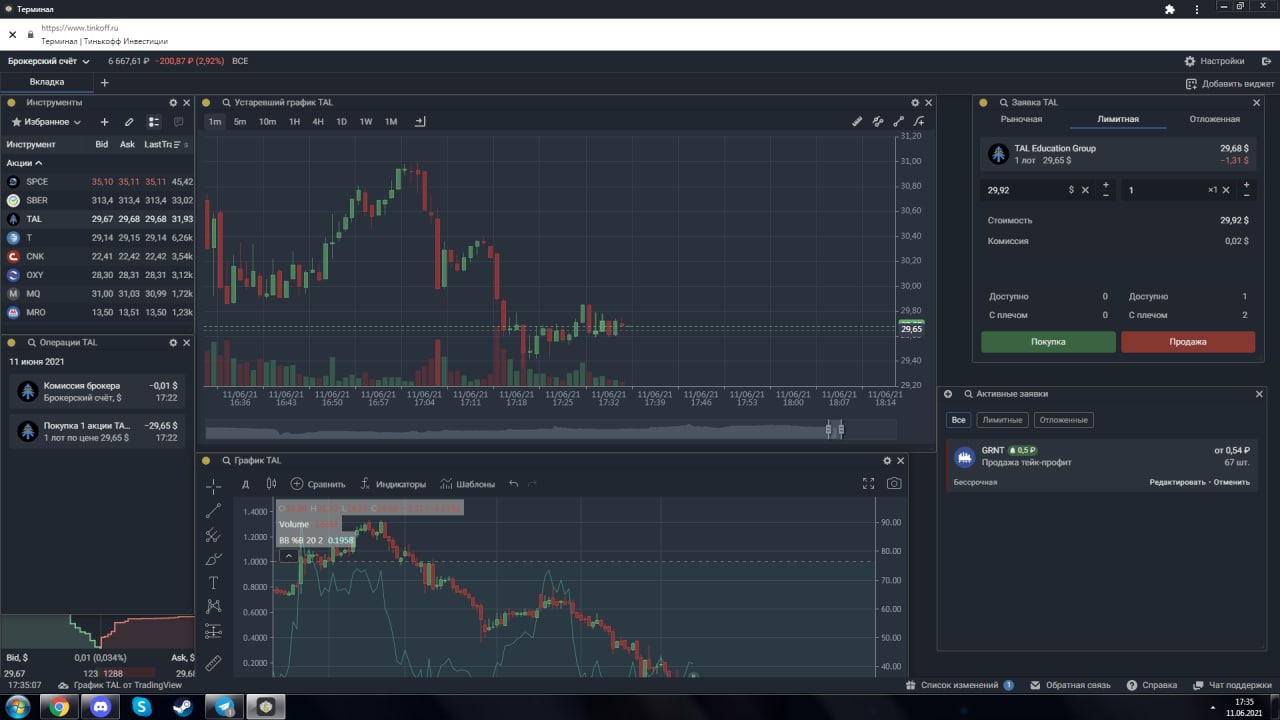Image resolution: width=1280 pixels, height=720 pixels.
Task: Open Шаблоны templates dropdown
Action: click(467, 484)
